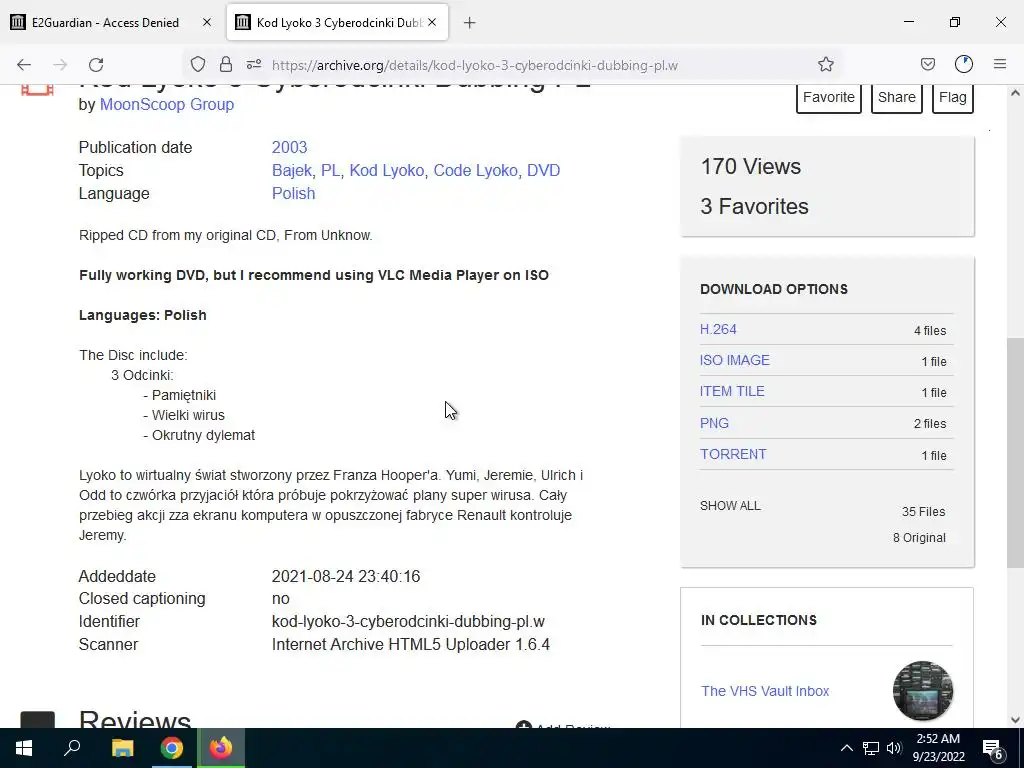Open the taskbar clock and date
Viewport: 1024px width, 768px height.
938,748
